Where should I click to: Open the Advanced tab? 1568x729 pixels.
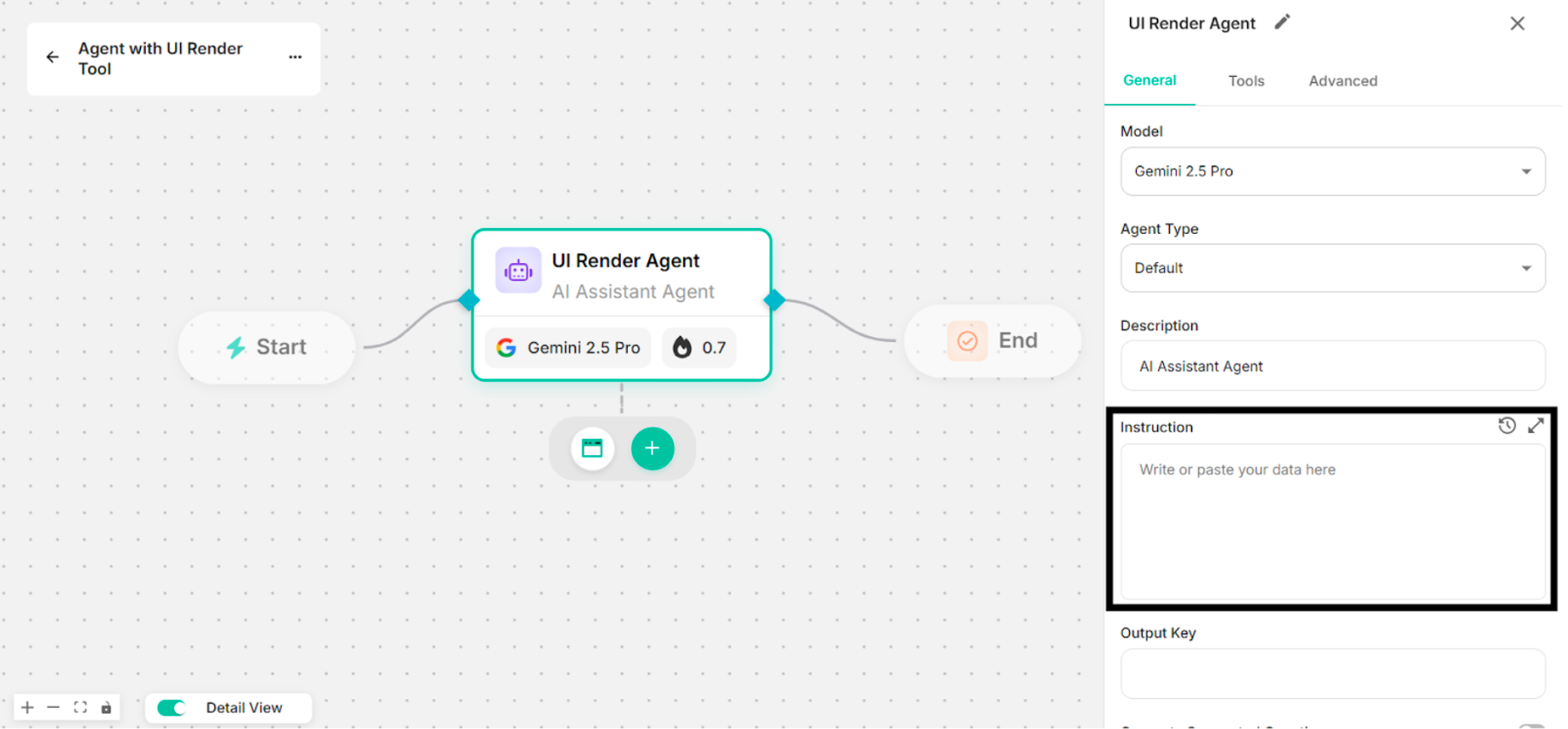(x=1343, y=81)
